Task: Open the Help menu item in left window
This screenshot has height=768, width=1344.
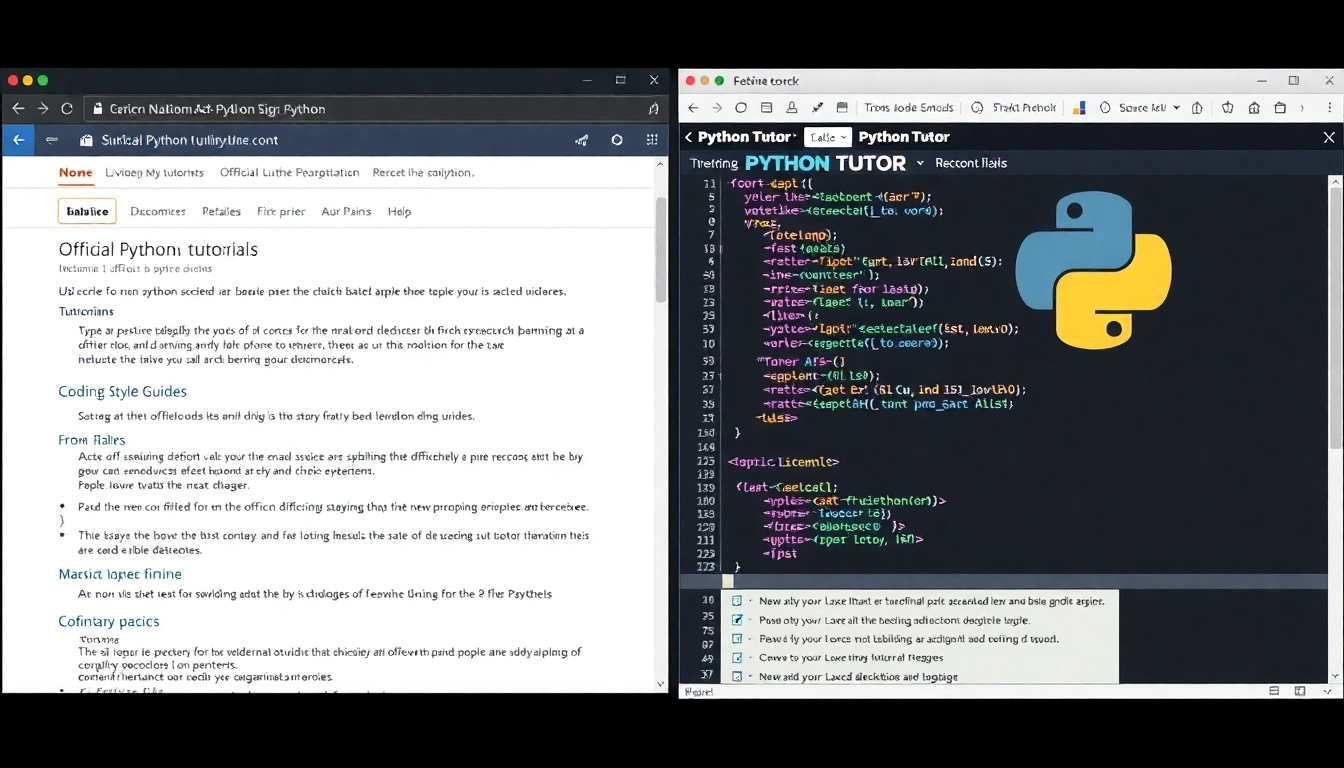Action: click(x=399, y=211)
